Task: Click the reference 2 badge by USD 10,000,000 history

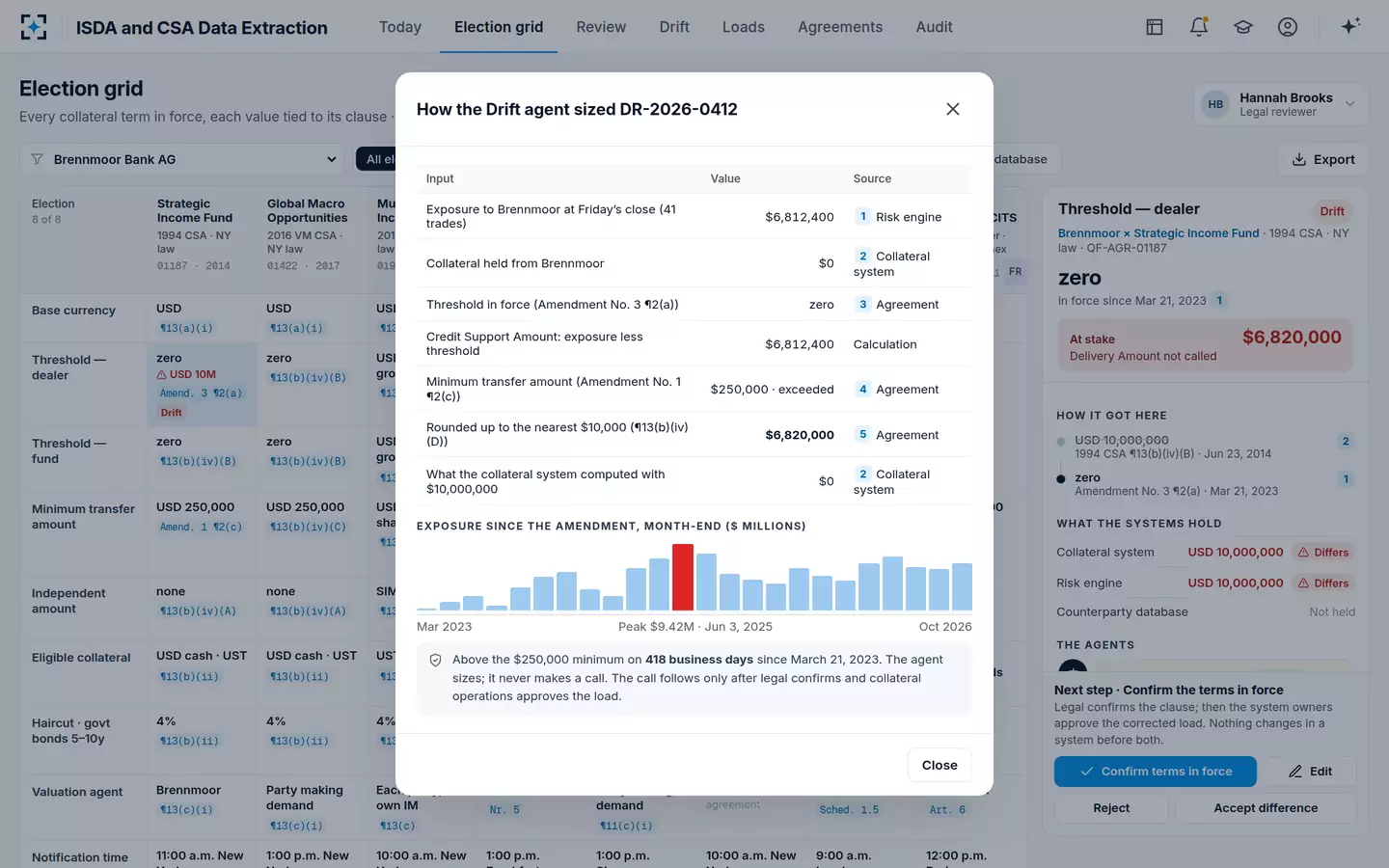Action: [1346, 442]
